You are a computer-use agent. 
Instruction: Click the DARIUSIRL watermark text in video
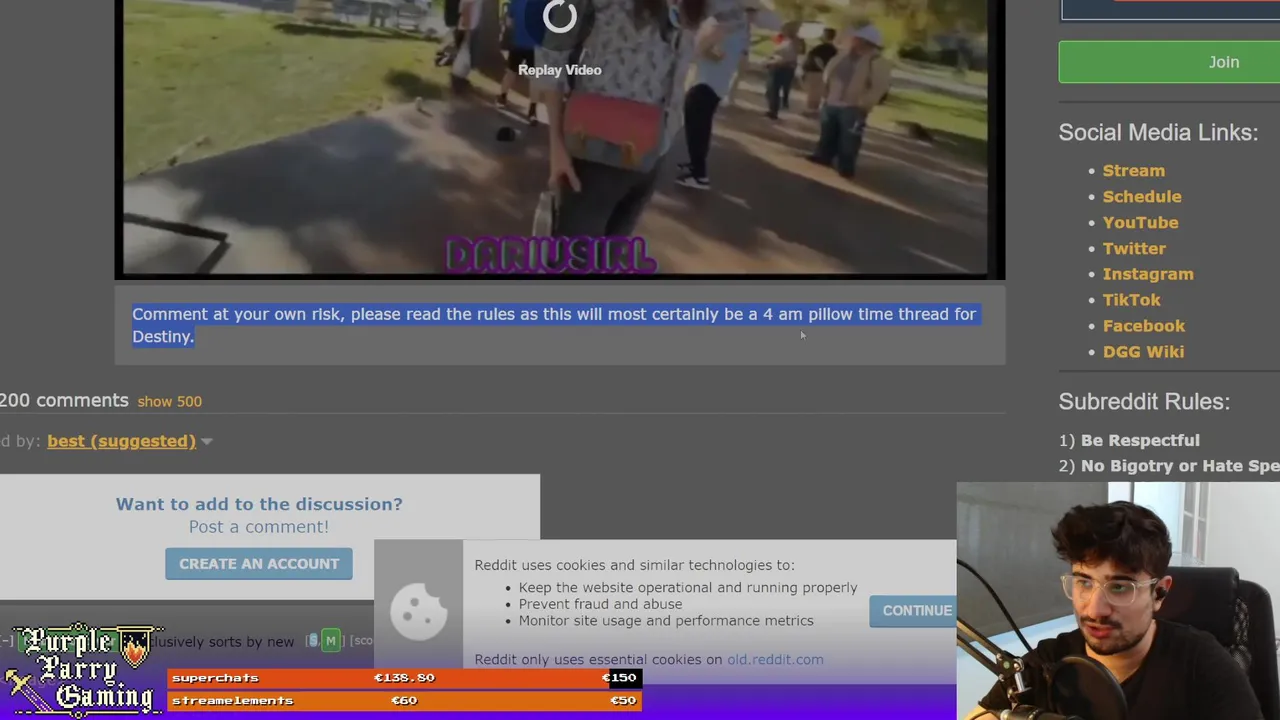point(550,256)
